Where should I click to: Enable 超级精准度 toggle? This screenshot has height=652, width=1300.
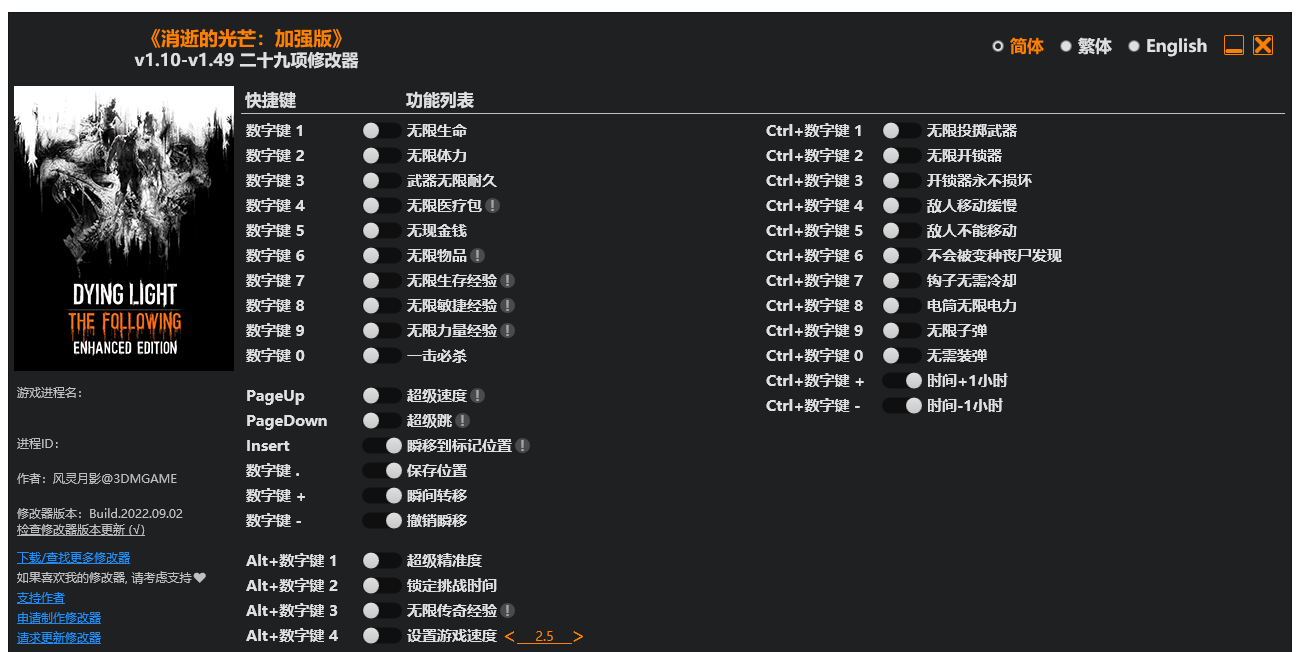(381, 561)
